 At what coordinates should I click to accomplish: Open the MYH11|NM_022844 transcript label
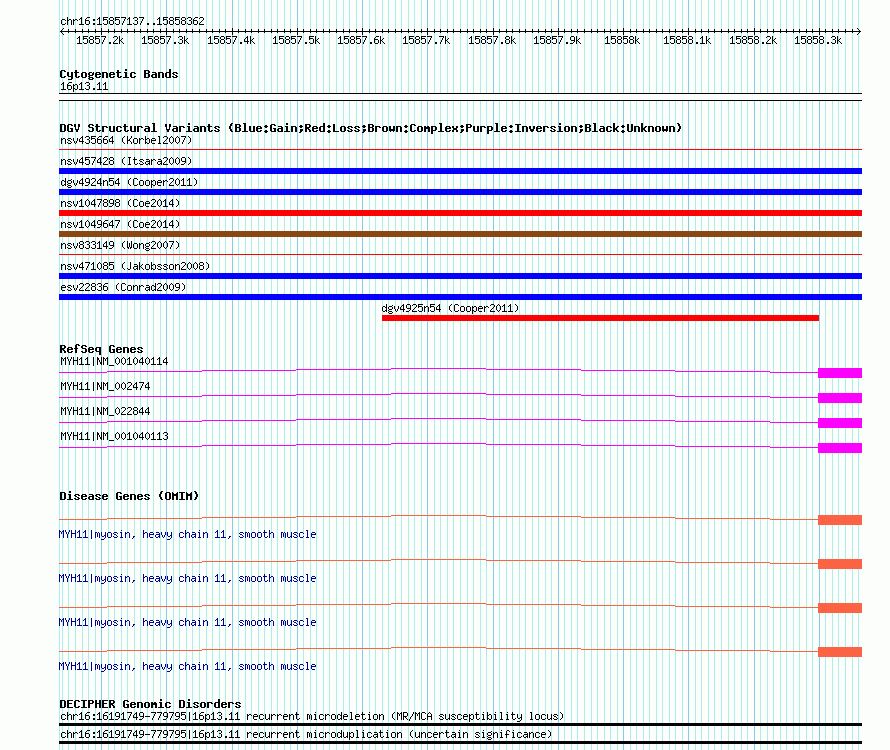tap(105, 411)
